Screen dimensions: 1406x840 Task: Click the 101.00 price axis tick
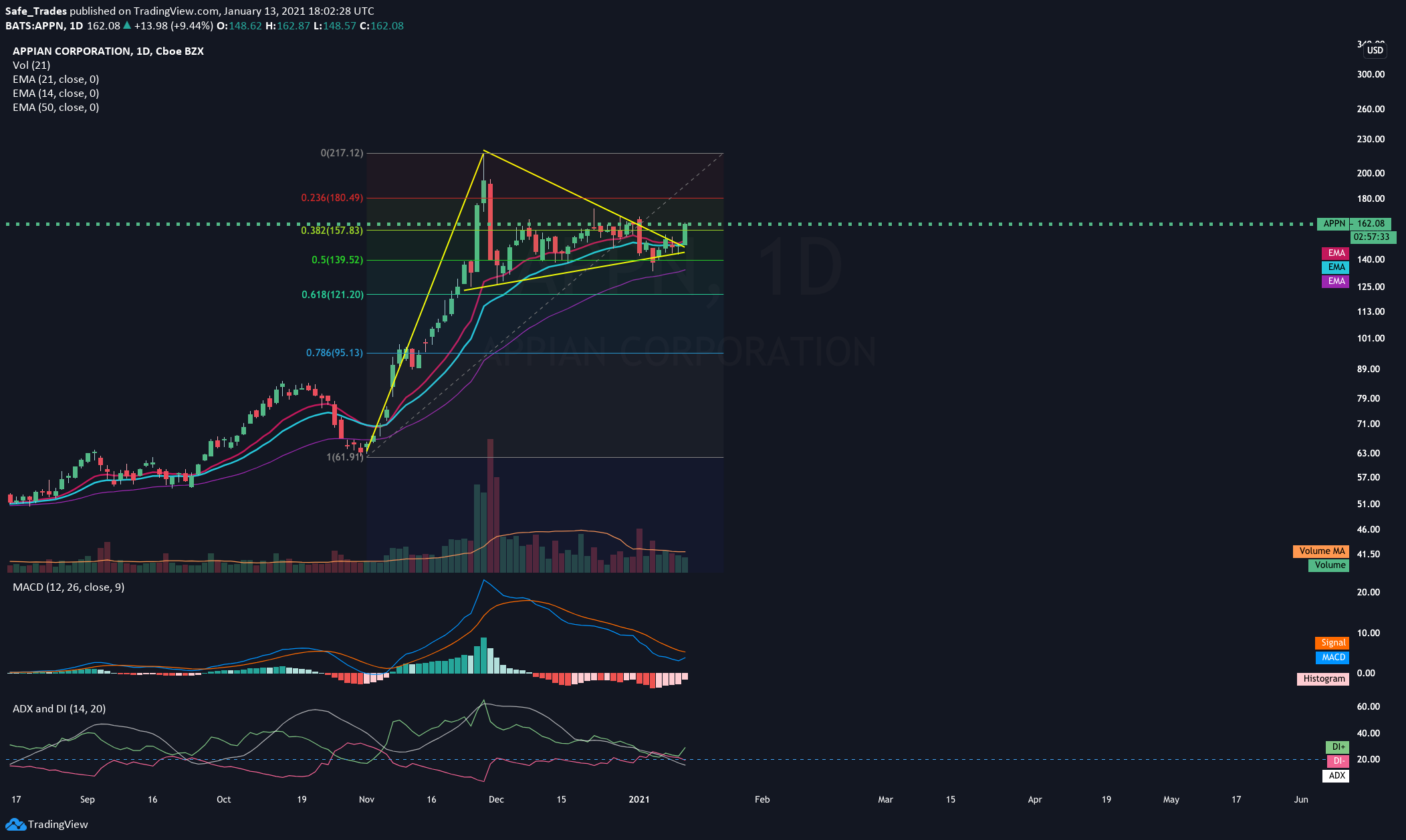point(1371,338)
